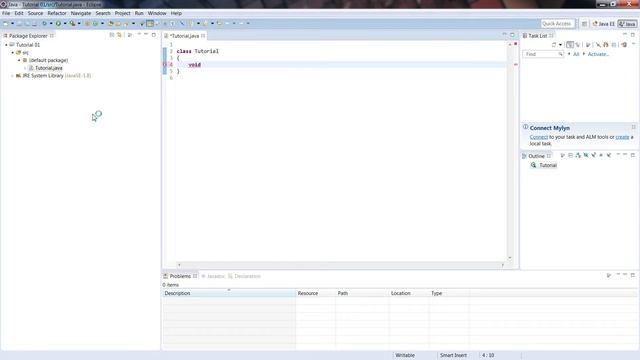This screenshot has height=360, width=640.
Task: Open the Window menu
Action: click(157, 13)
